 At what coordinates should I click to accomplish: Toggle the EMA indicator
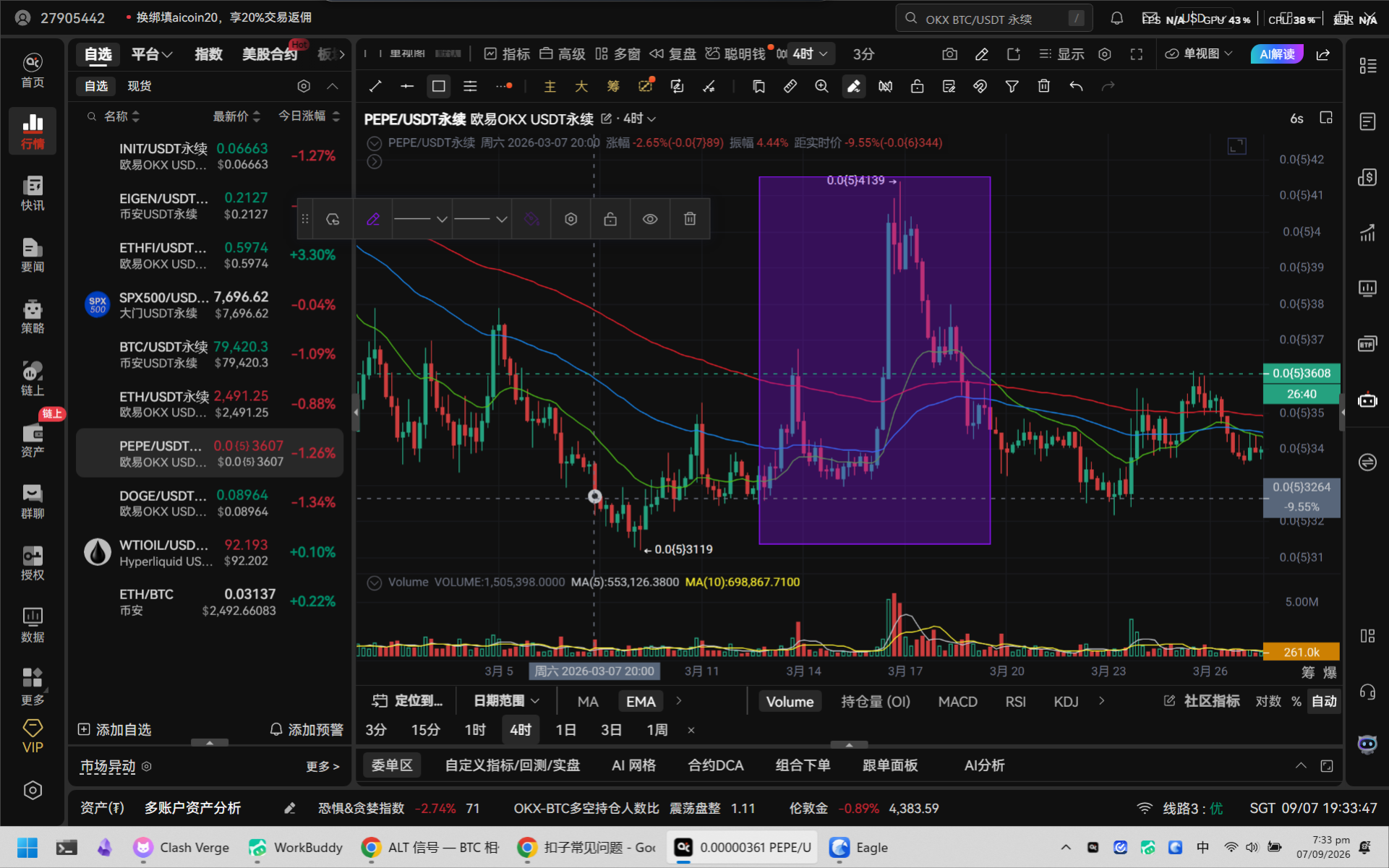pos(641,701)
